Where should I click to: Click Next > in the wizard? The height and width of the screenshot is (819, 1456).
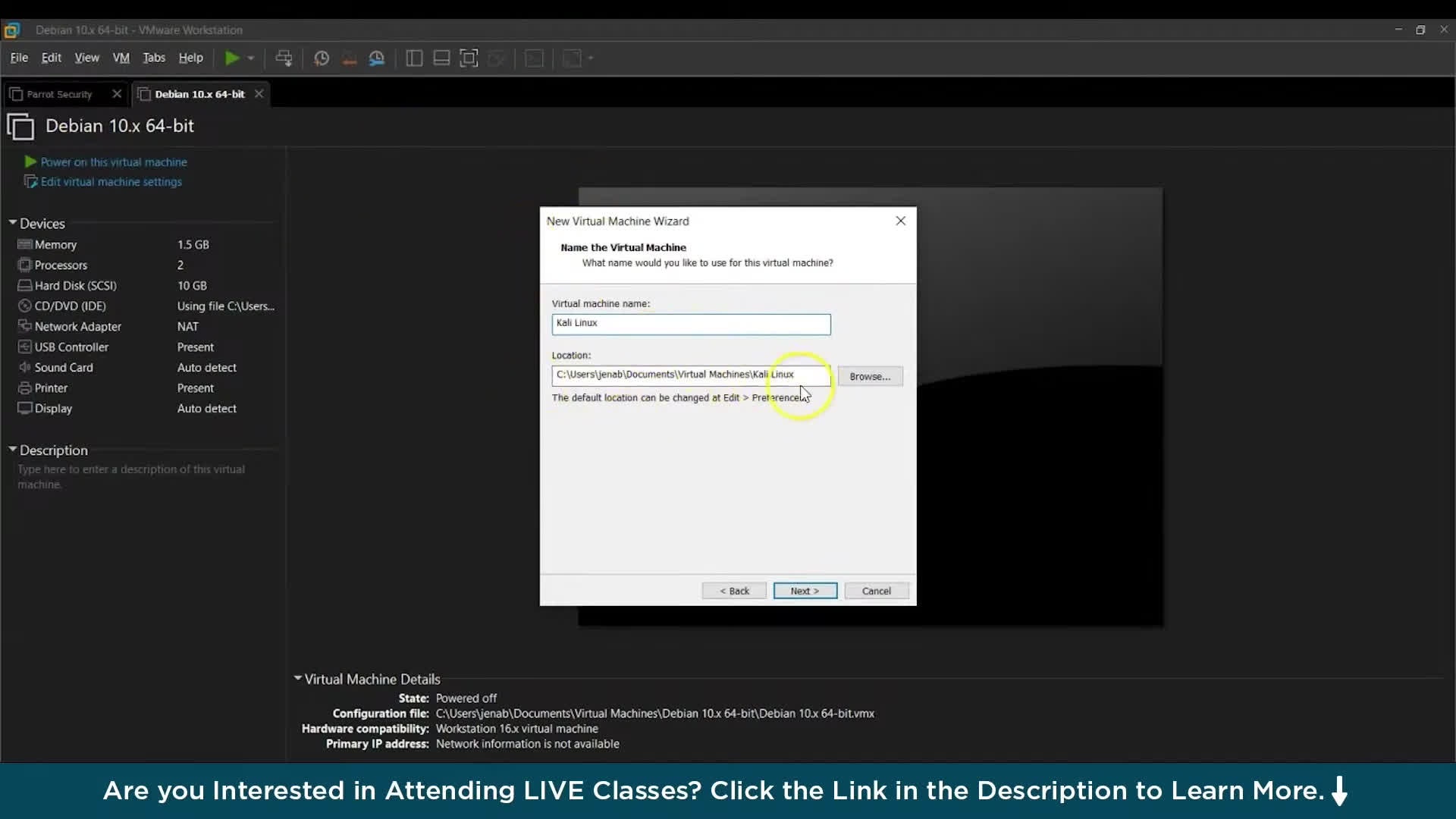pos(805,591)
